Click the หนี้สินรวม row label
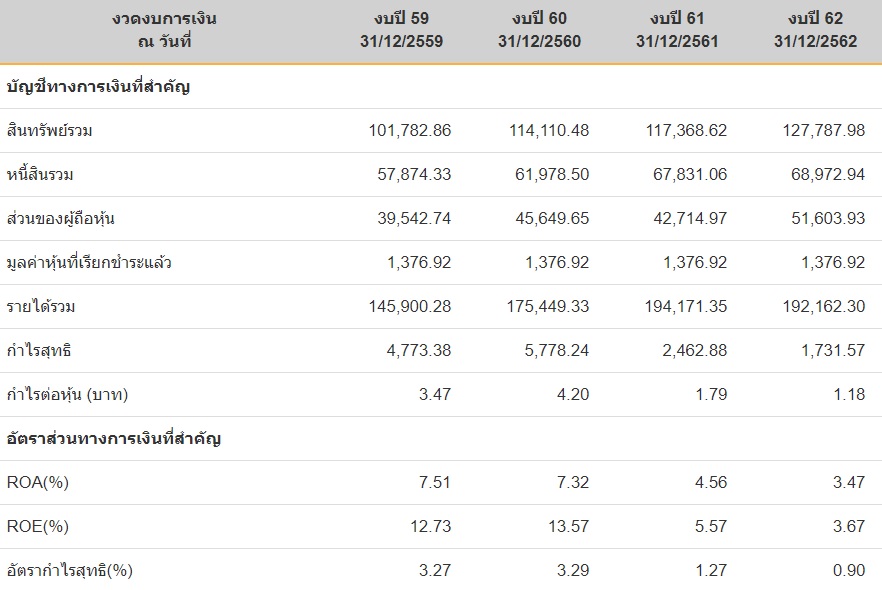The width and height of the screenshot is (882, 590). [x=40, y=175]
